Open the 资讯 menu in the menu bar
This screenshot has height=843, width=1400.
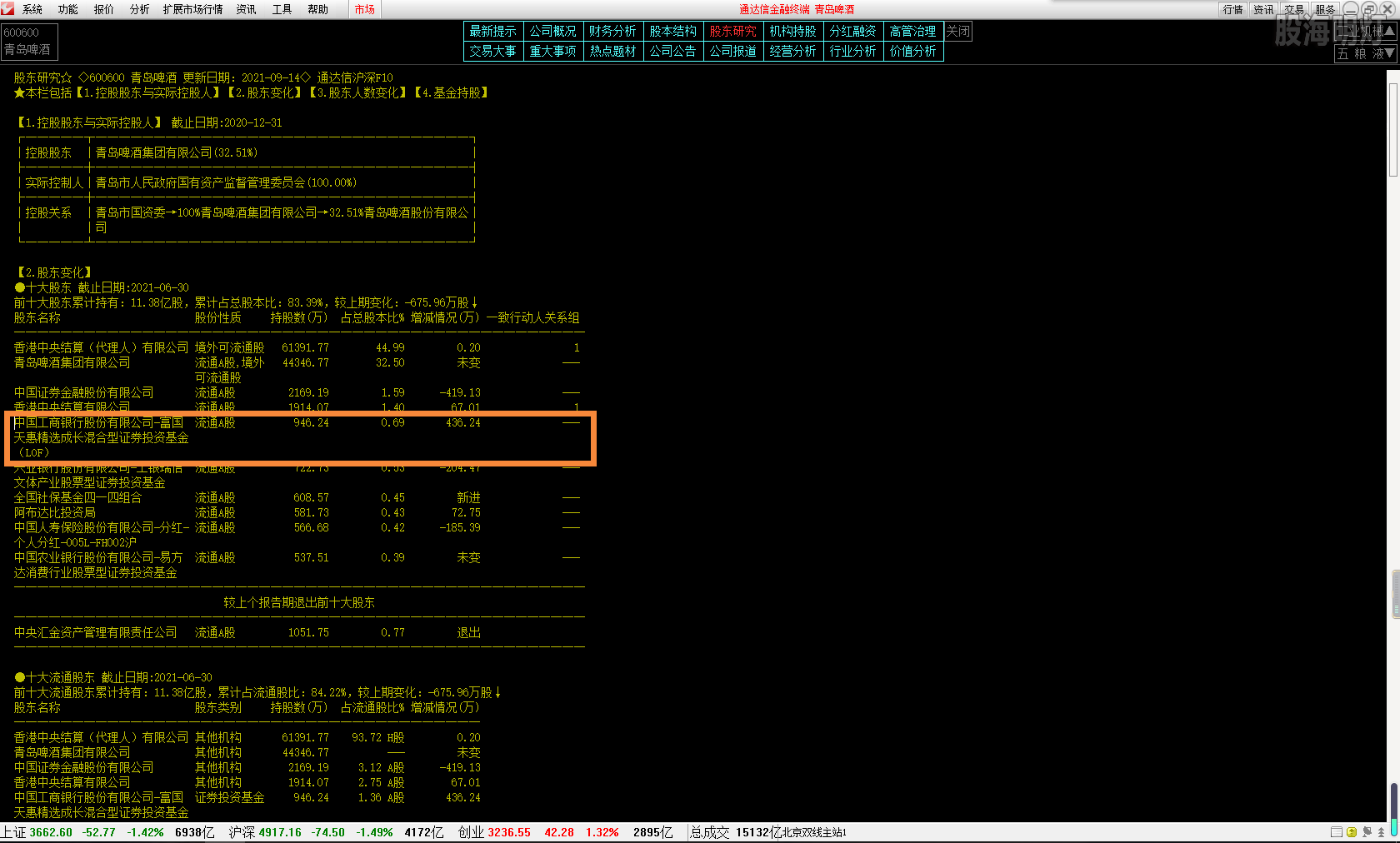pyautogui.click(x=246, y=9)
